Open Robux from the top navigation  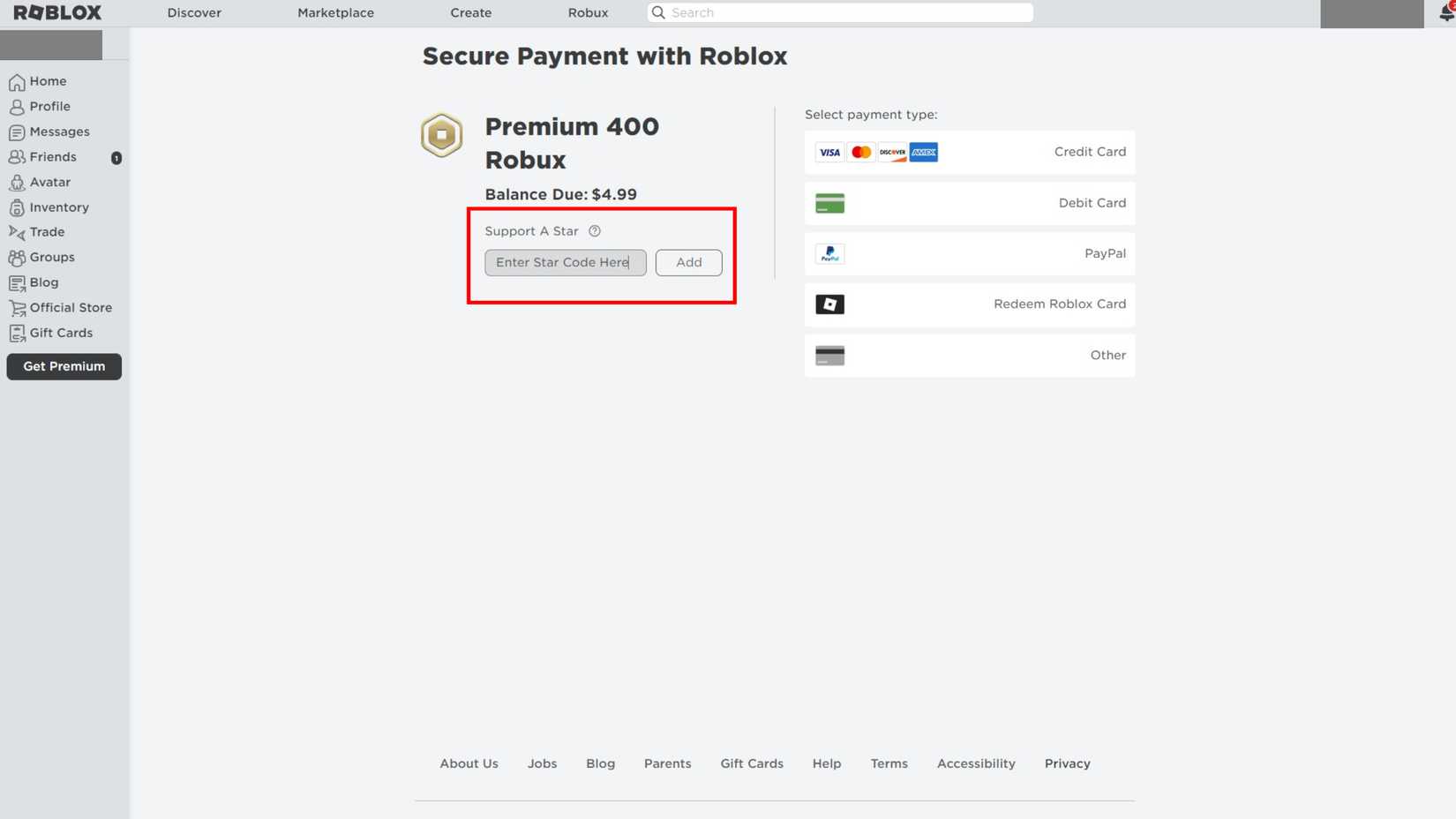click(x=588, y=12)
